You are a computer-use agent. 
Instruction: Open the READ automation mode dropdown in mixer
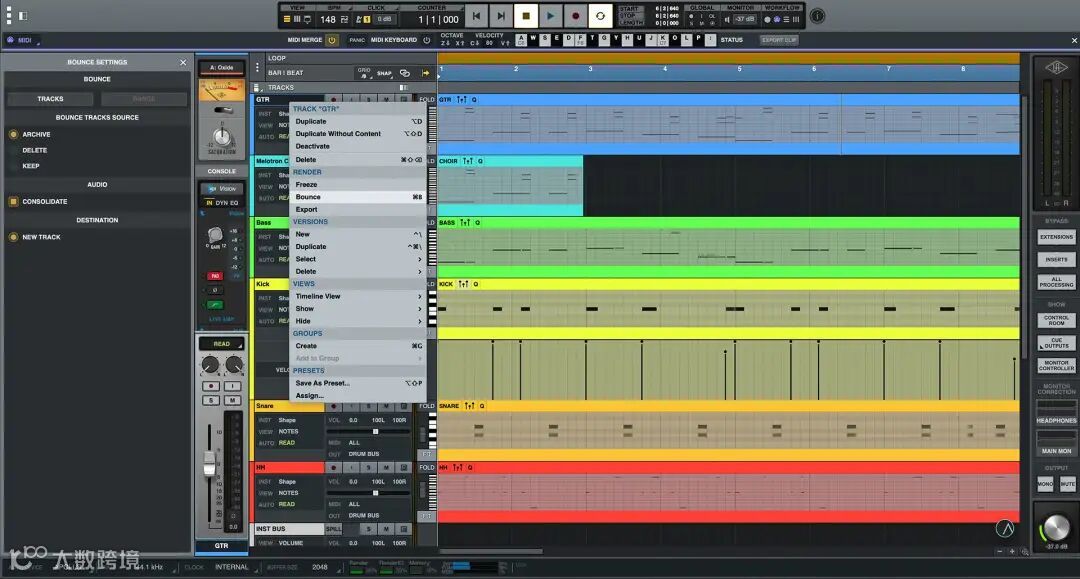221,344
